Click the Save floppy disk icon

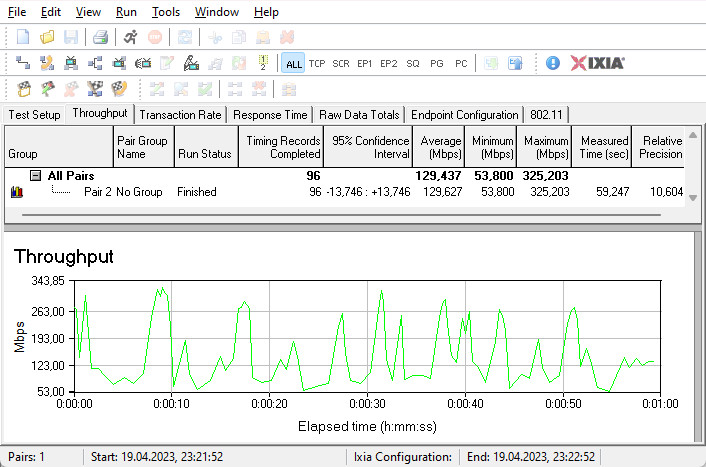click(71, 37)
